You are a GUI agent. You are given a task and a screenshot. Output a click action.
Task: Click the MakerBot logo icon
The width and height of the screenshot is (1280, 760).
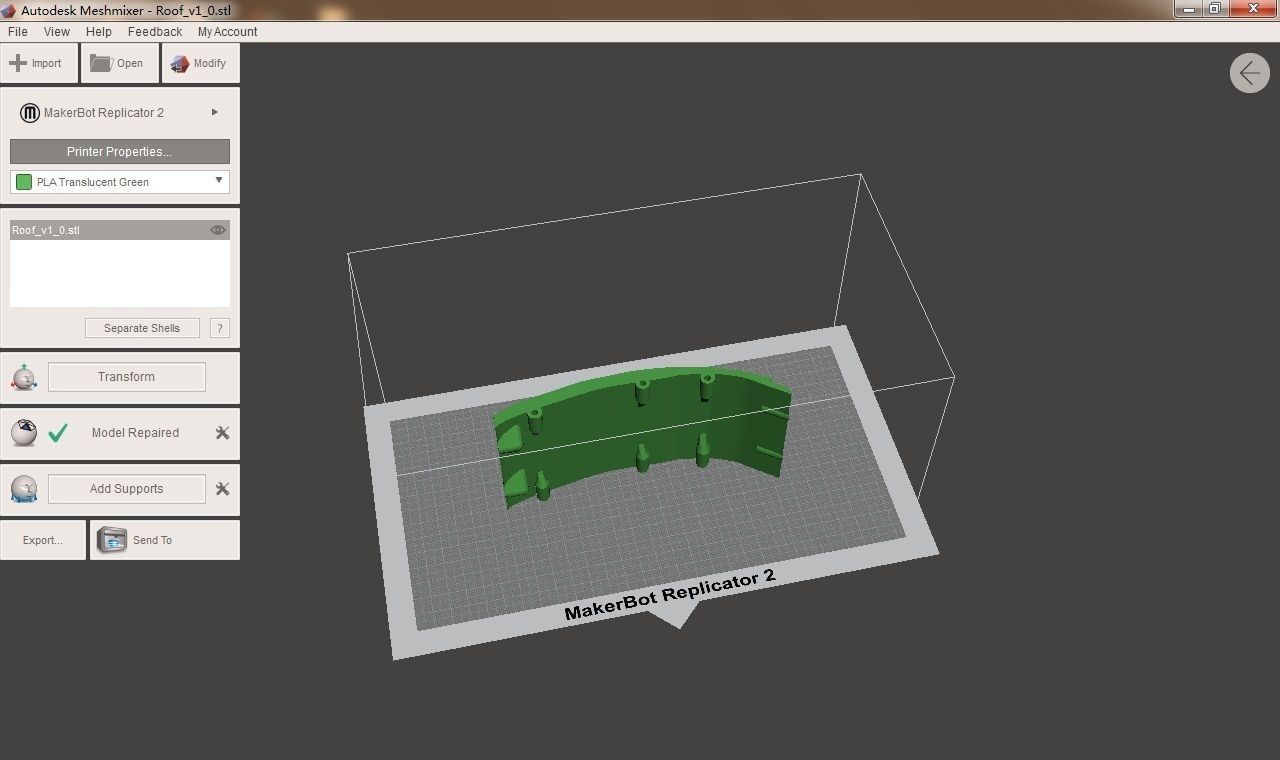pyautogui.click(x=30, y=113)
